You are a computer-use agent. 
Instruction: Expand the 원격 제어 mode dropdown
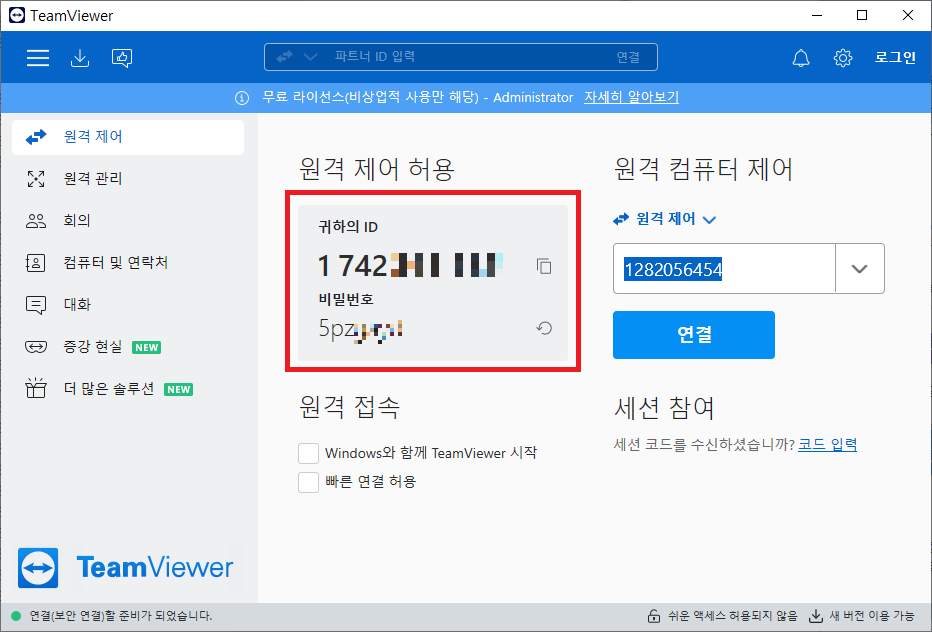point(666,219)
